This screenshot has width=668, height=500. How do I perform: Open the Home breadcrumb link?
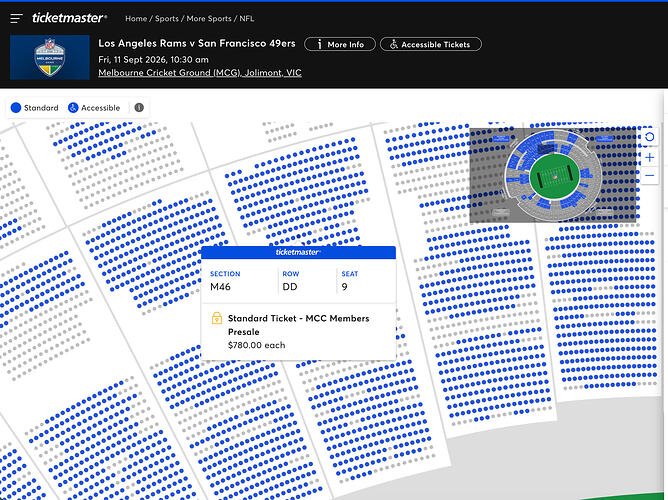coord(136,19)
